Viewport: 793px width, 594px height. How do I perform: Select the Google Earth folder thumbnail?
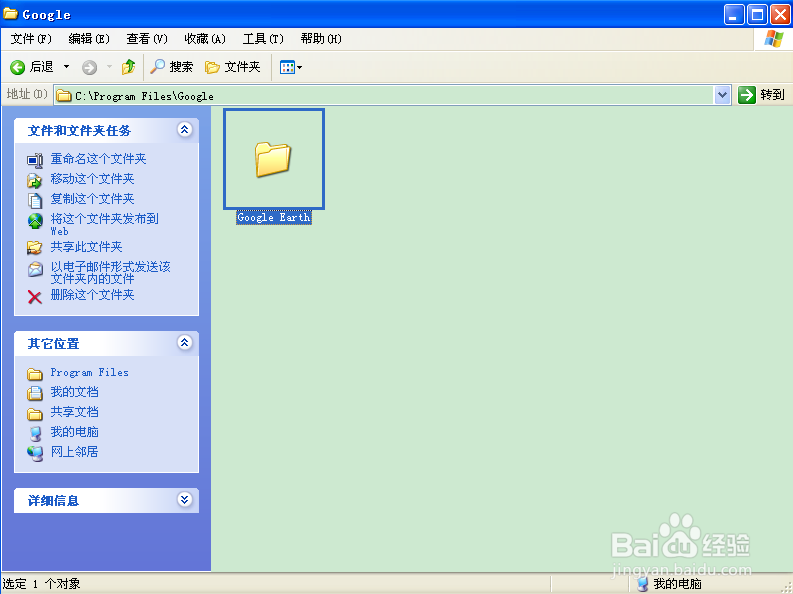274,159
